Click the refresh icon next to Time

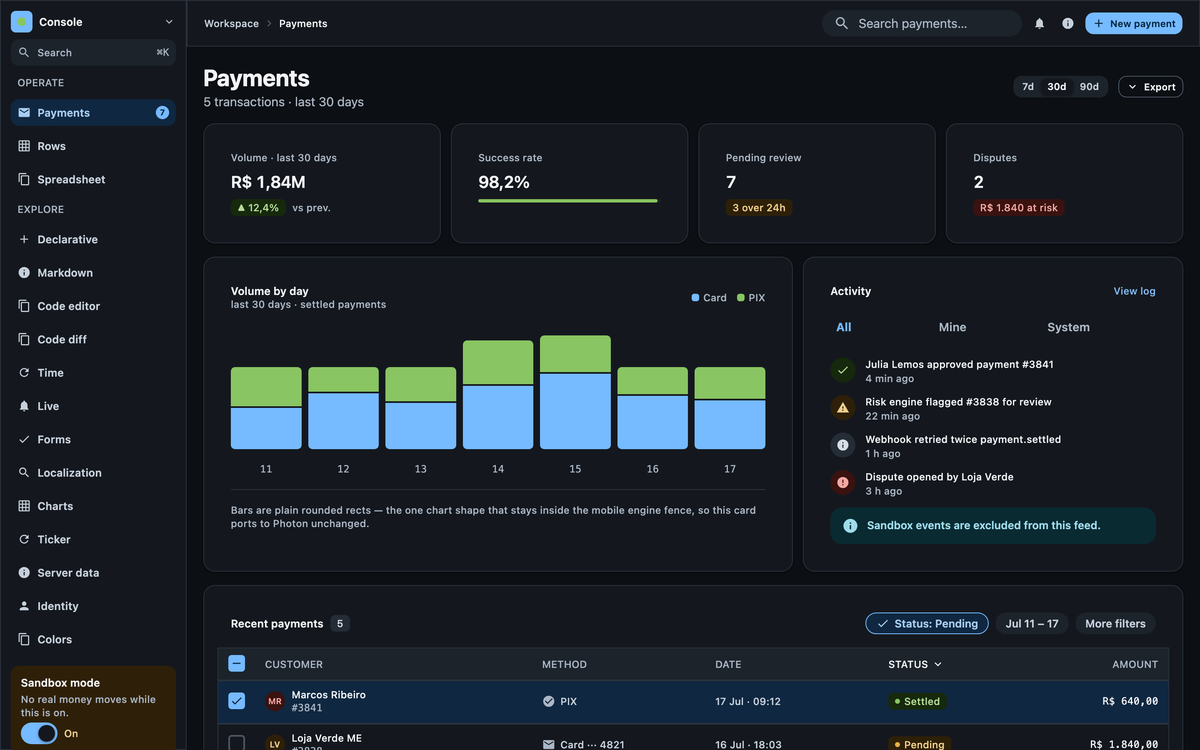click(24, 373)
